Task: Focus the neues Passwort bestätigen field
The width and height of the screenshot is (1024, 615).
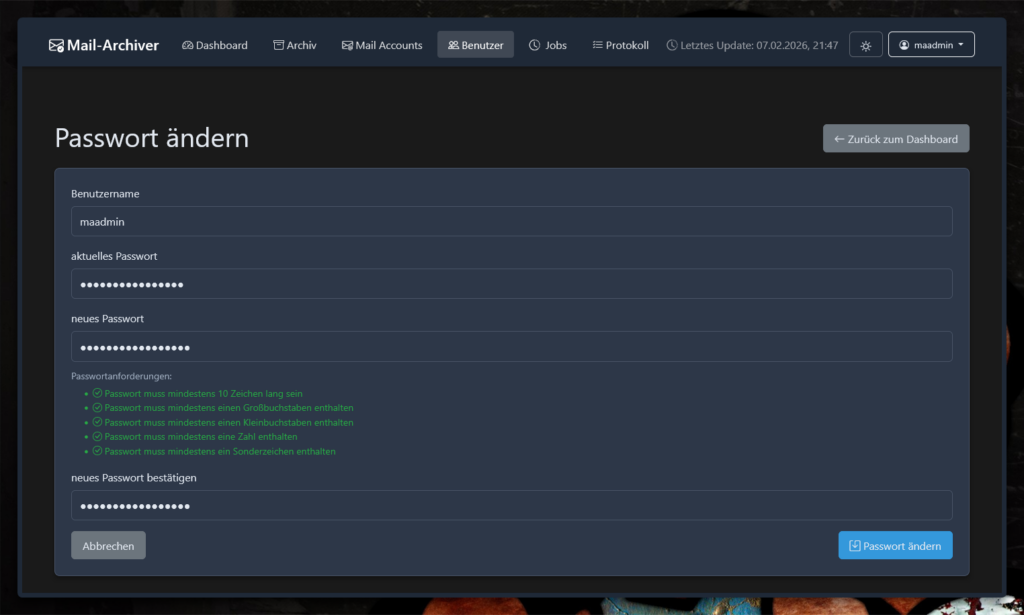Action: click(511, 505)
